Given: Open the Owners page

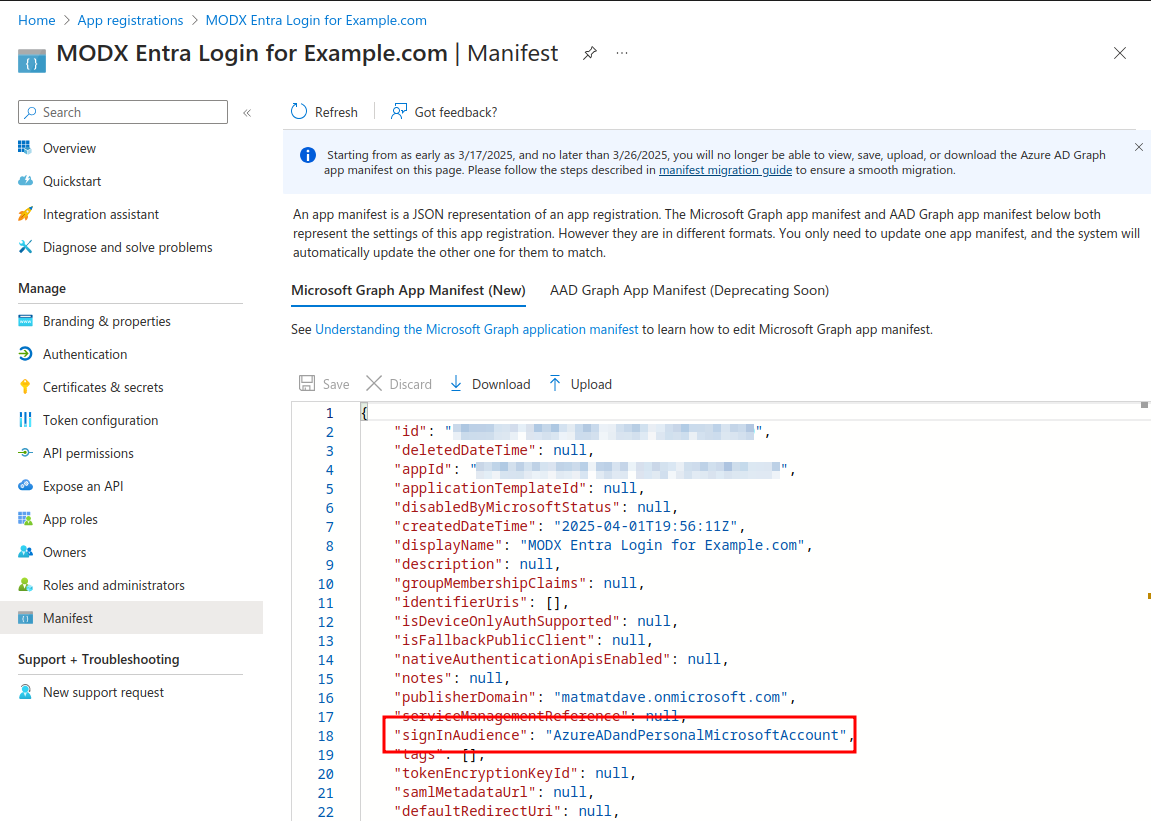Looking at the screenshot, I should (x=65, y=553).
